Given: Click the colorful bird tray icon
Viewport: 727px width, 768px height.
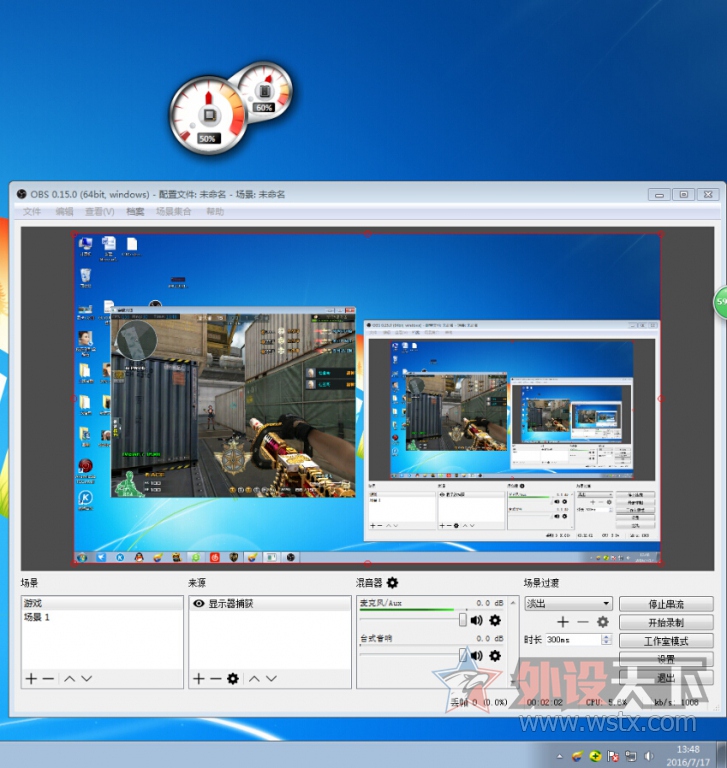Looking at the screenshot, I should 578,756.
